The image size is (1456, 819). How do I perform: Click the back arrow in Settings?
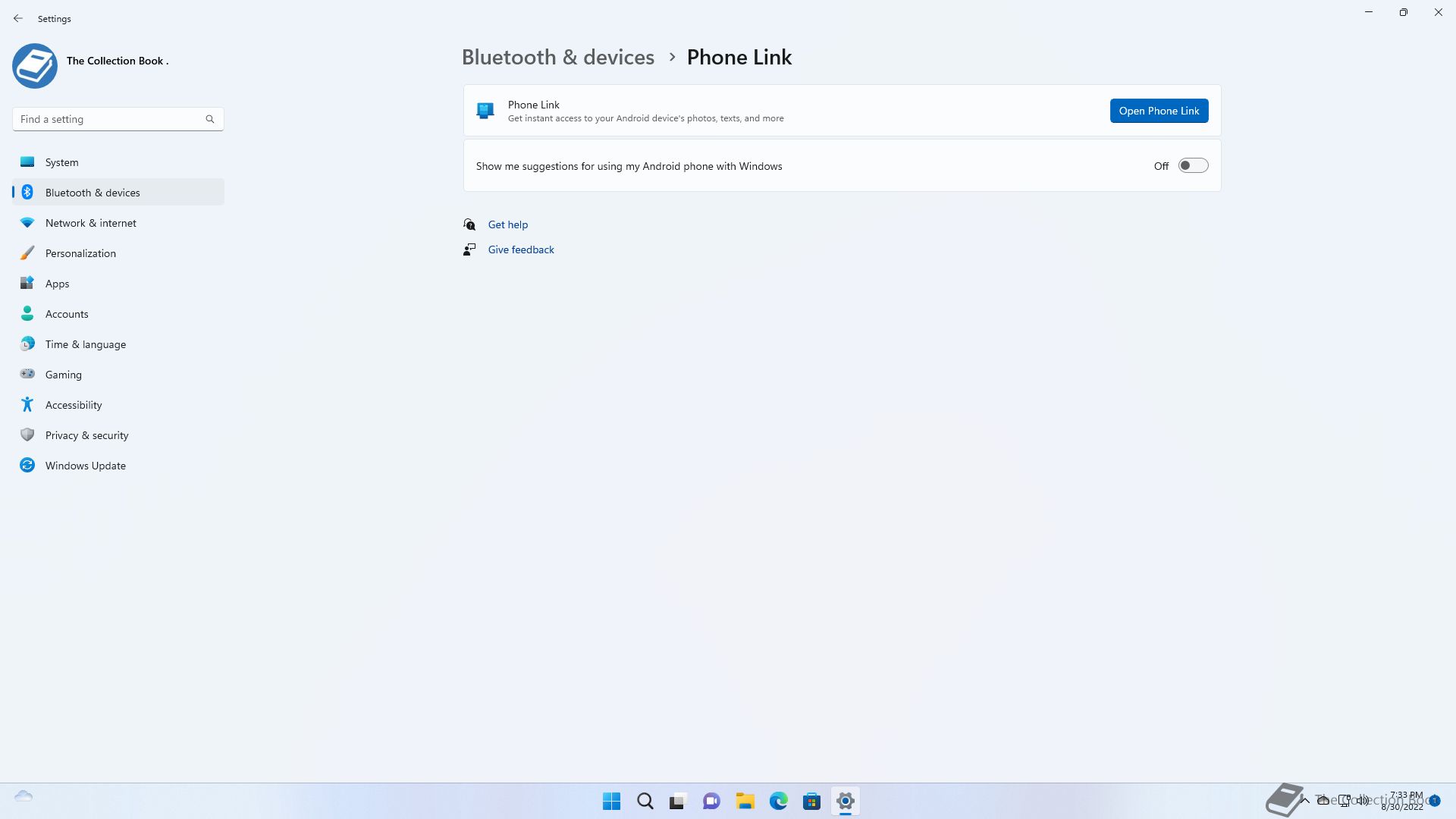click(18, 18)
